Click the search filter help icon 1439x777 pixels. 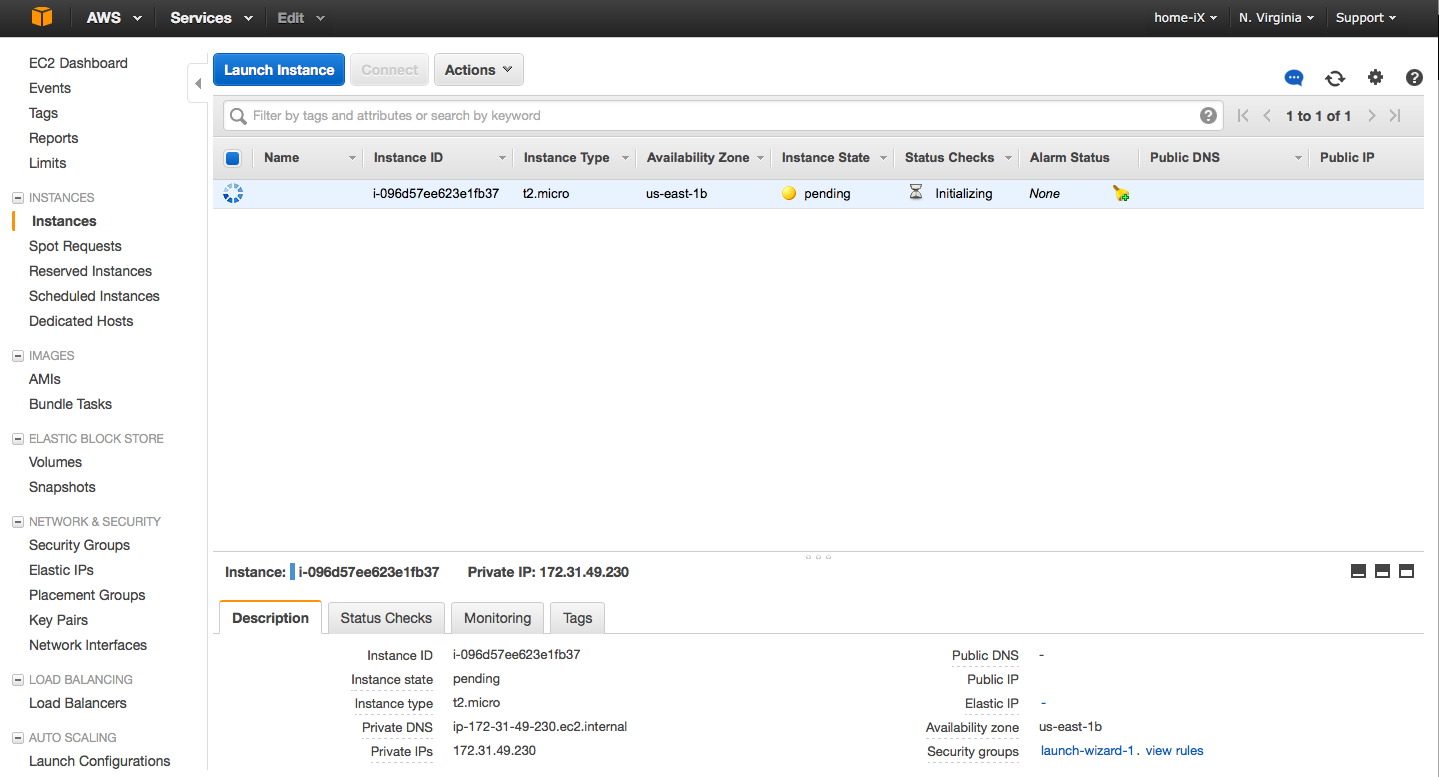click(x=1208, y=115)
